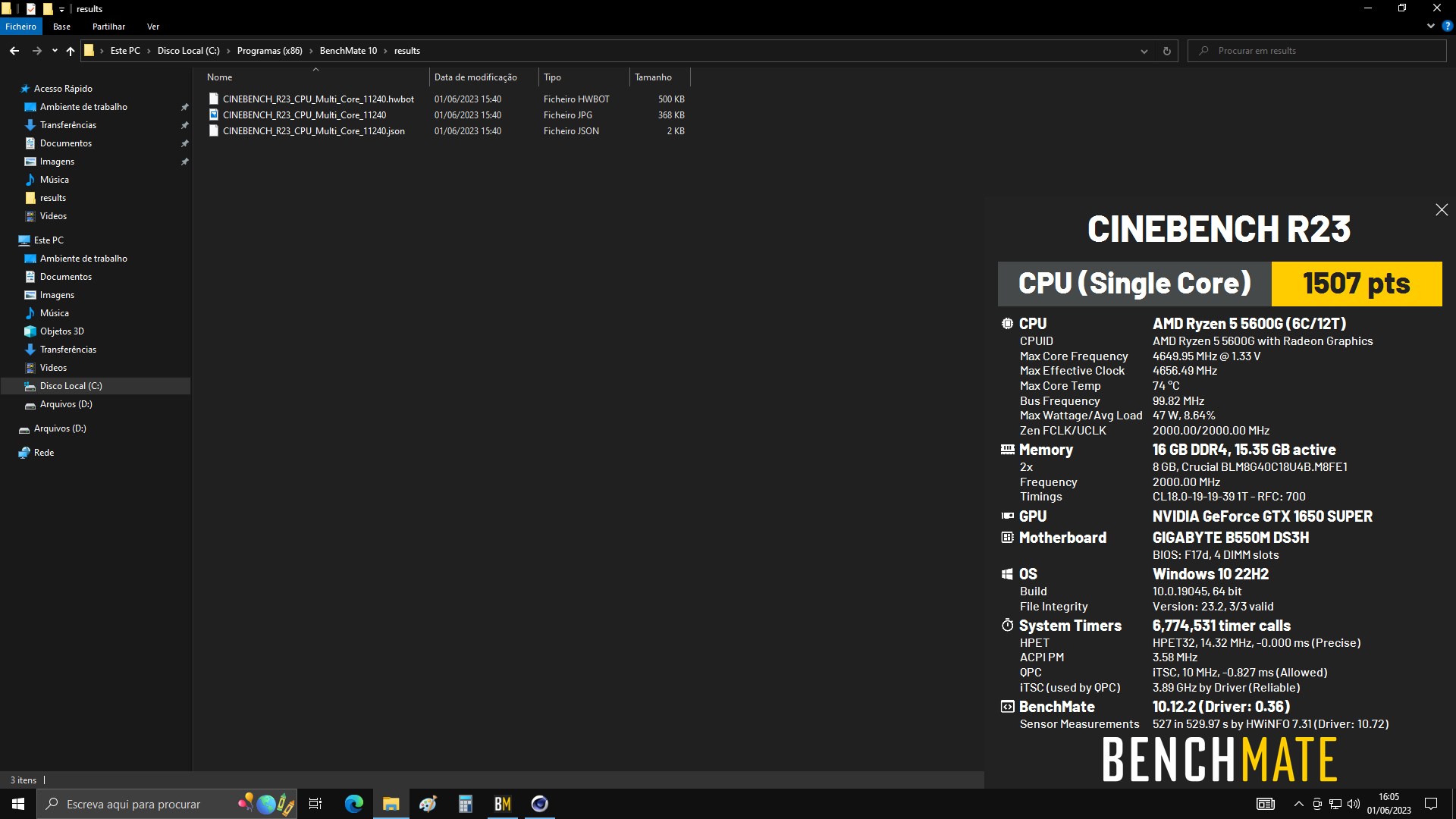Image resolution: width=1456 pixels, height=819 pixels.
Task: Go up one folder level arrow
Action: (x=71, y=51)
